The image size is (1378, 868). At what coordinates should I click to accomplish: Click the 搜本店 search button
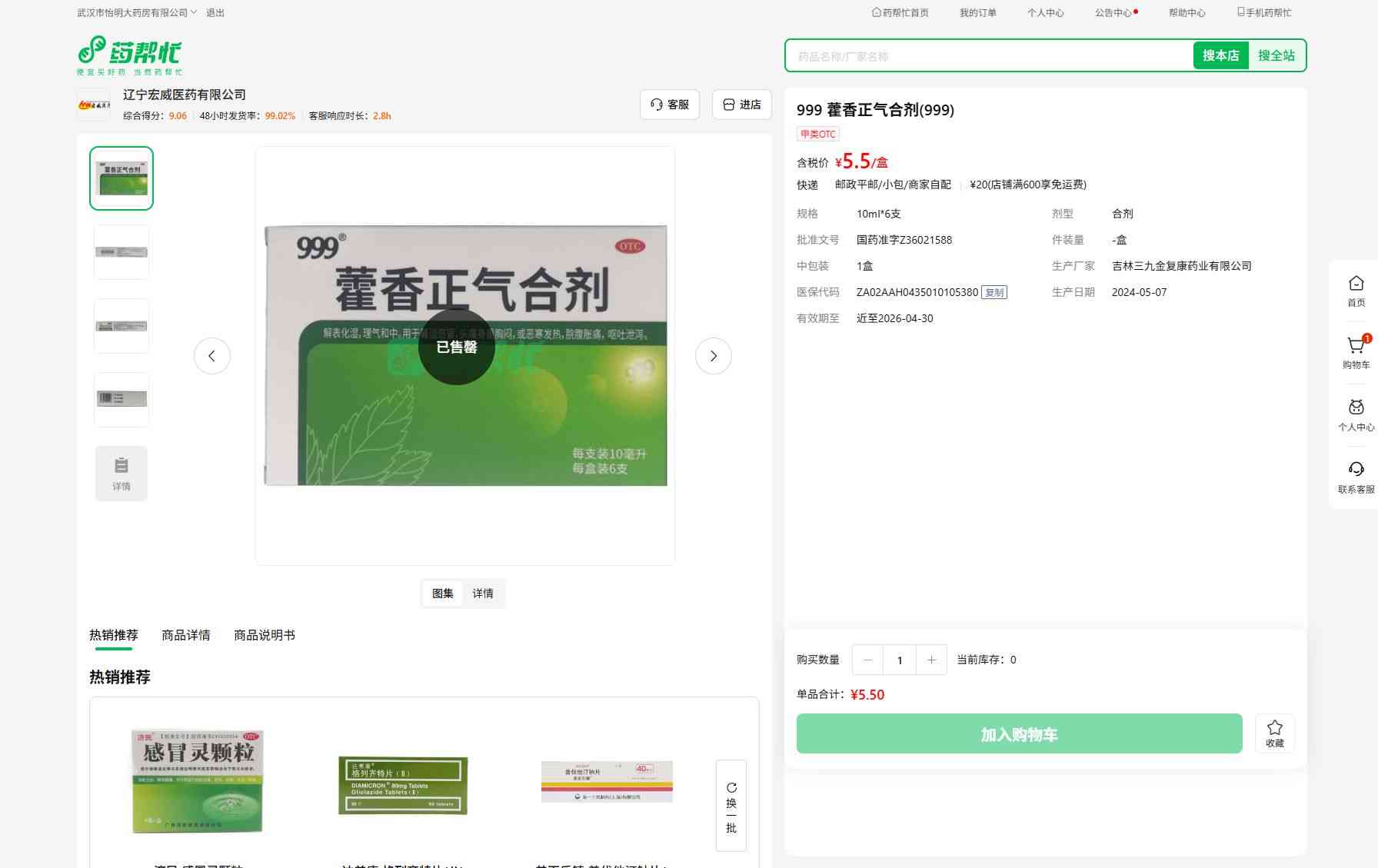coord(1220,55)
